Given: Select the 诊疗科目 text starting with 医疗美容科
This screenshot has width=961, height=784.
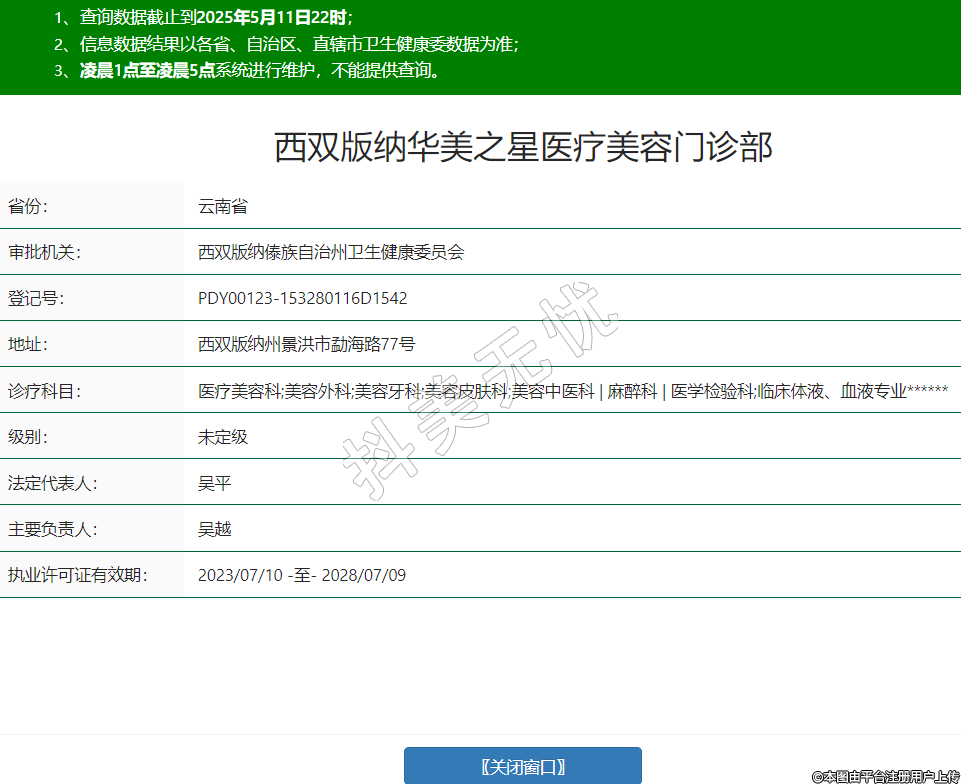Looking at the screenshot, I should (572, 391).
